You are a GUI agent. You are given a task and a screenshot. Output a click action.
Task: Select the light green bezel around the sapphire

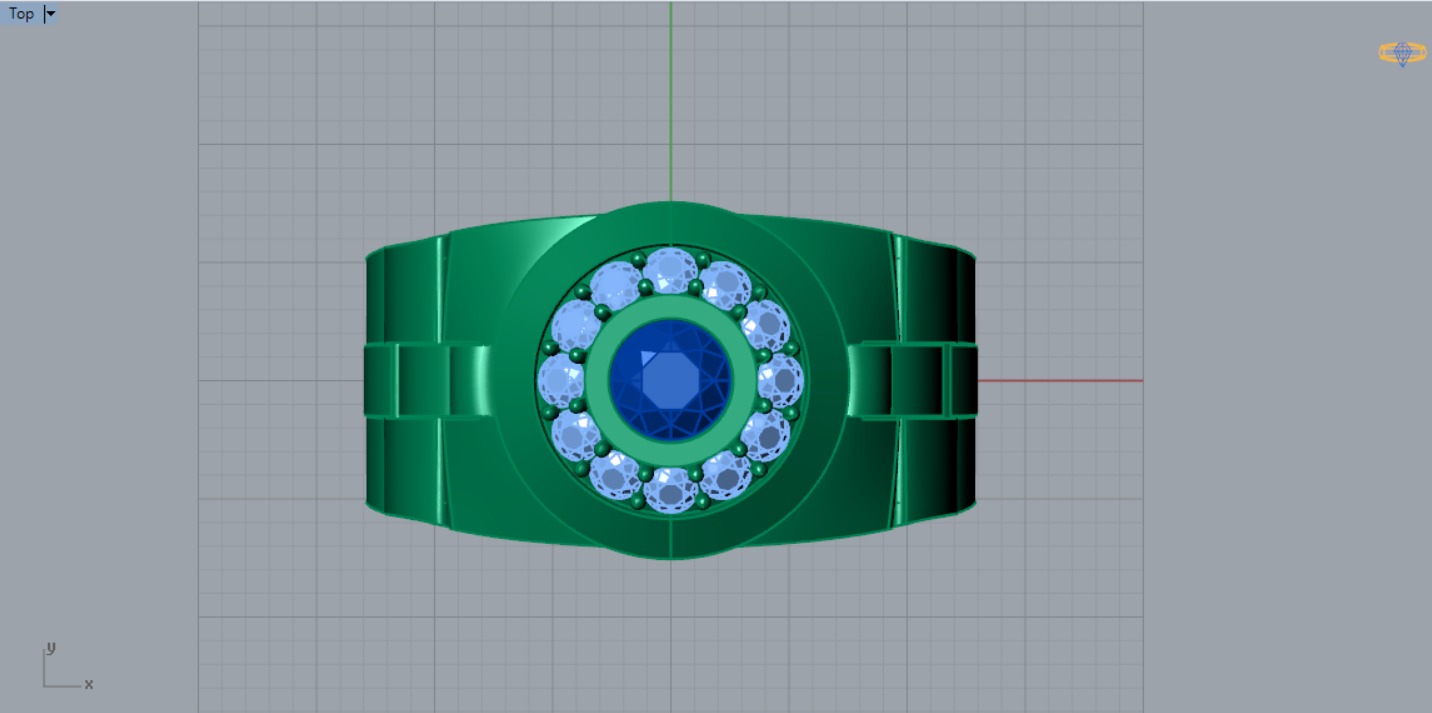click(x=670, y=307)
